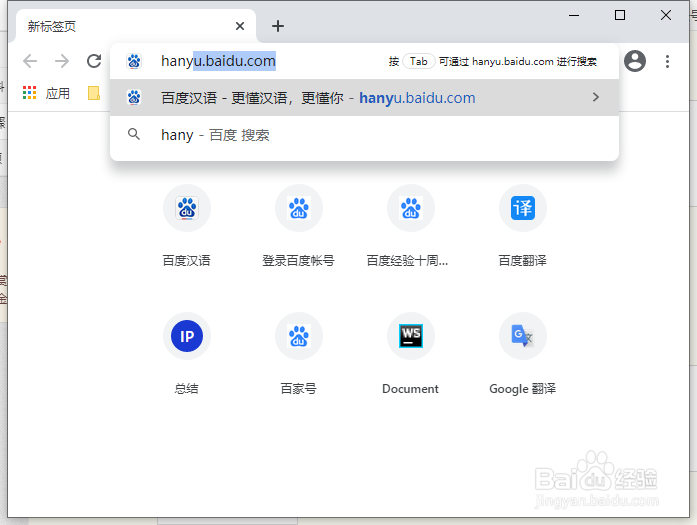
Task: Open the 百家号 shortcut tile
Action: tap(299, 336)
